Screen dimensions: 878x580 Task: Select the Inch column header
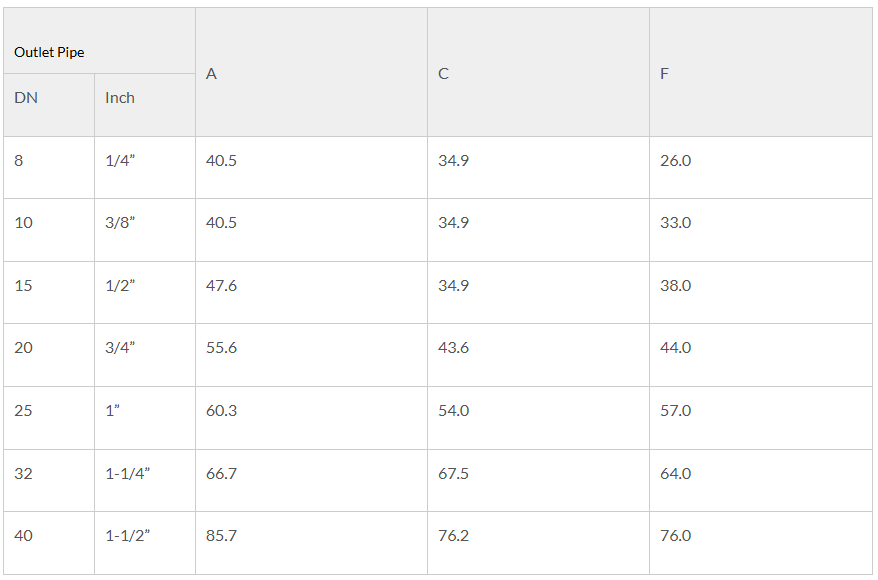coord(144,105)
